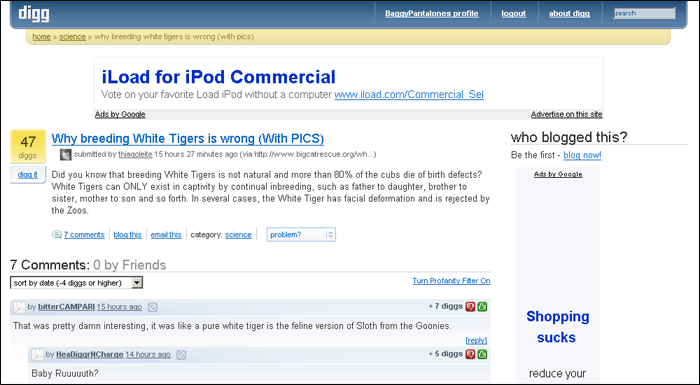This screenshot has height=385, width=700.
Task: Click the '15 hours ago' comment timestamp
Action: click(x=119, y=307)
